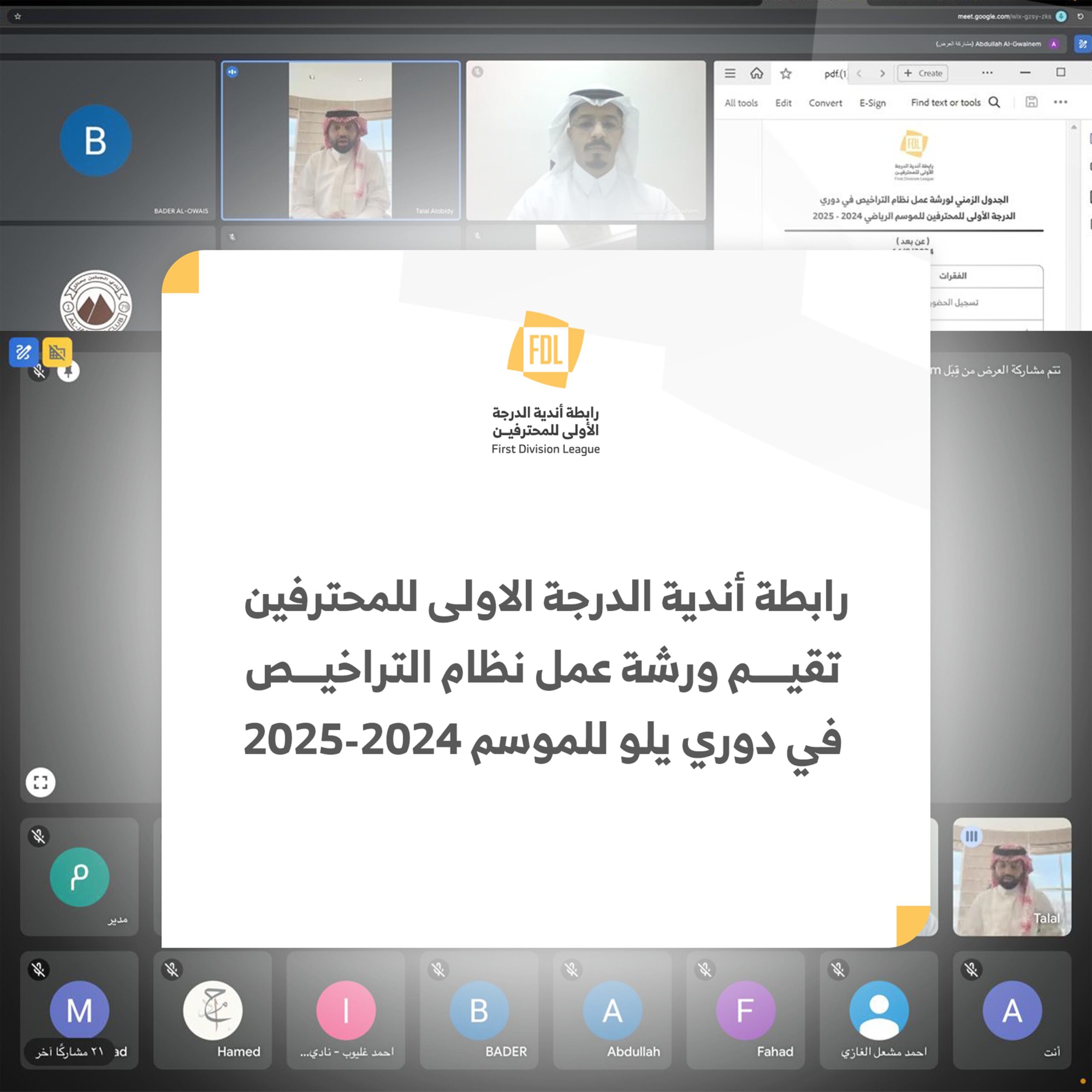Toggle mute icon on Hamed tile
Screen dimensions: 1092x1092
172,970
